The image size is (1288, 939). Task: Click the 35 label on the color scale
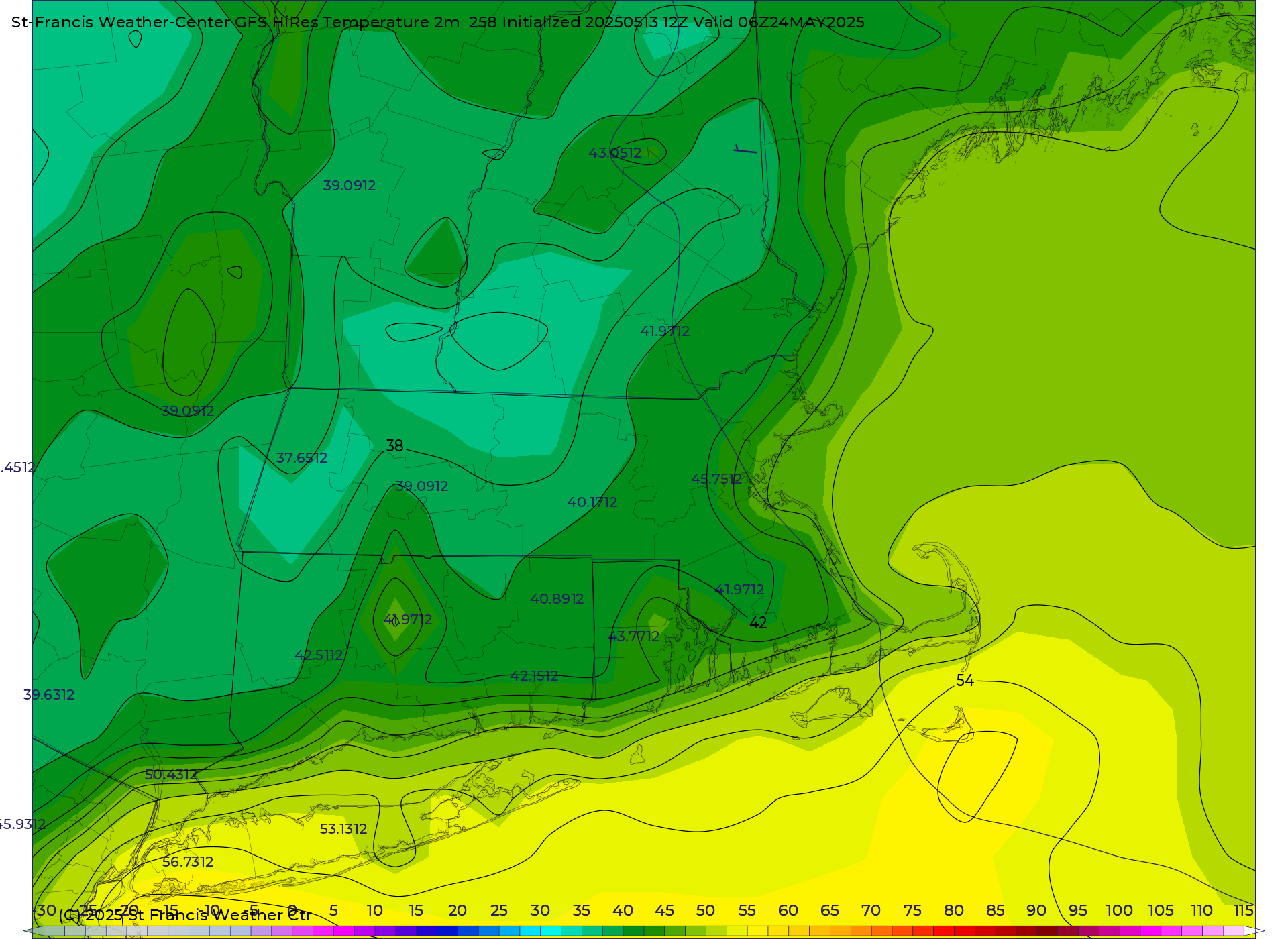pyautogui.click(x=581, y=910)
